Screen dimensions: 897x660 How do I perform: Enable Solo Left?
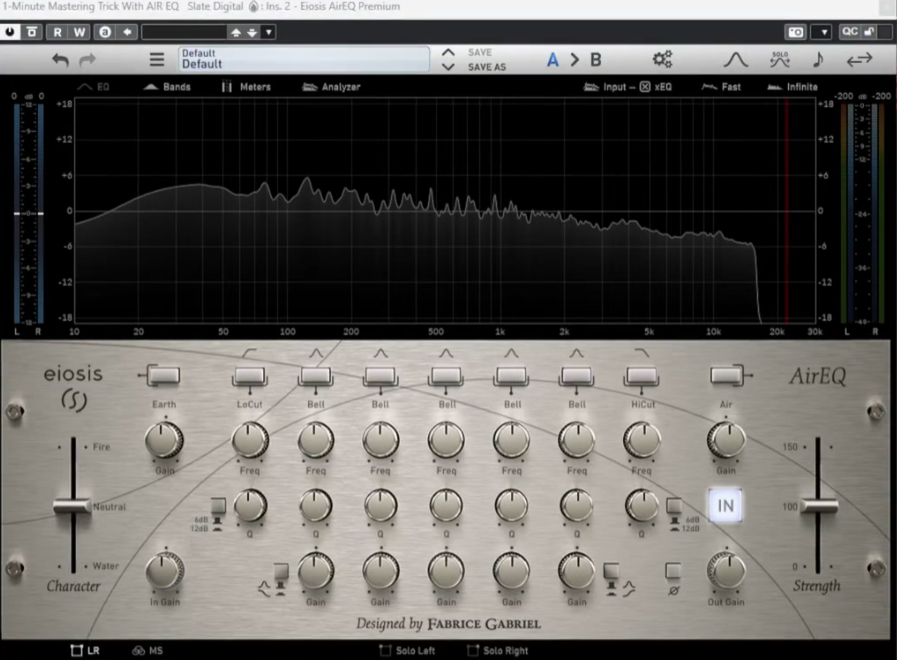coord(385,650)
